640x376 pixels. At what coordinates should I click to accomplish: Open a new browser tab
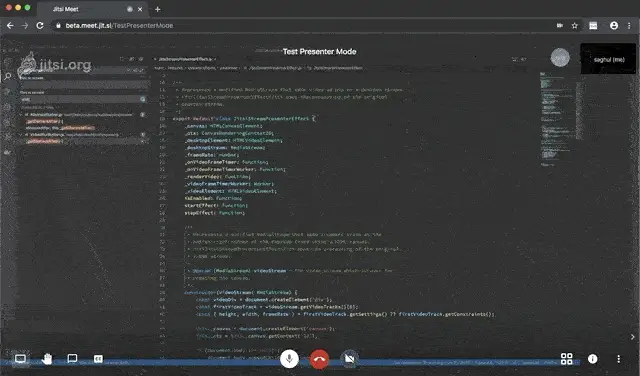(158, 9)
